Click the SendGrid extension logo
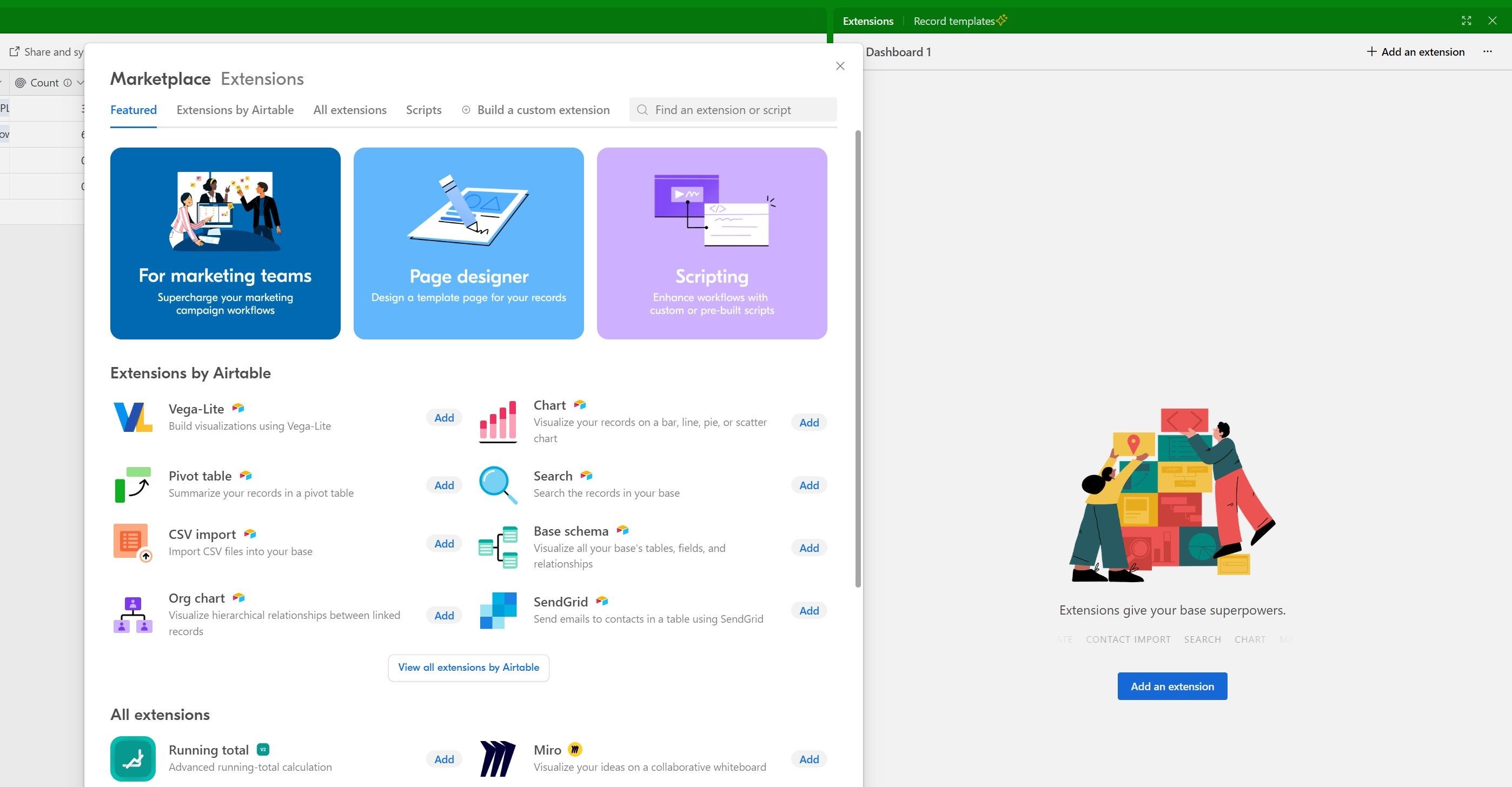 (x=498, y=610)
